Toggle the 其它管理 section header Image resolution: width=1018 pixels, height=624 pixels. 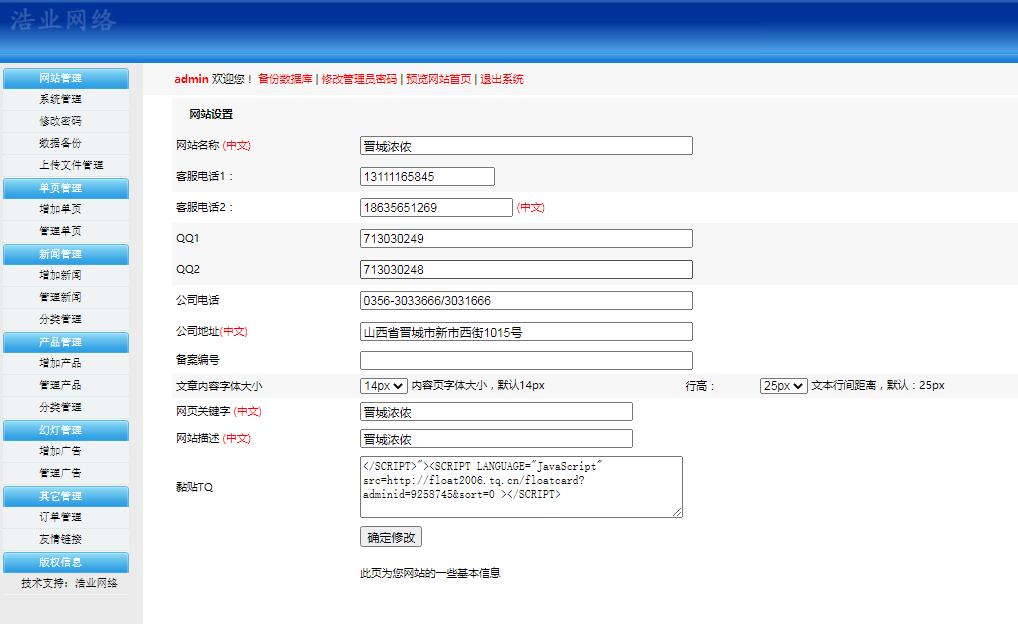[66, 497]
